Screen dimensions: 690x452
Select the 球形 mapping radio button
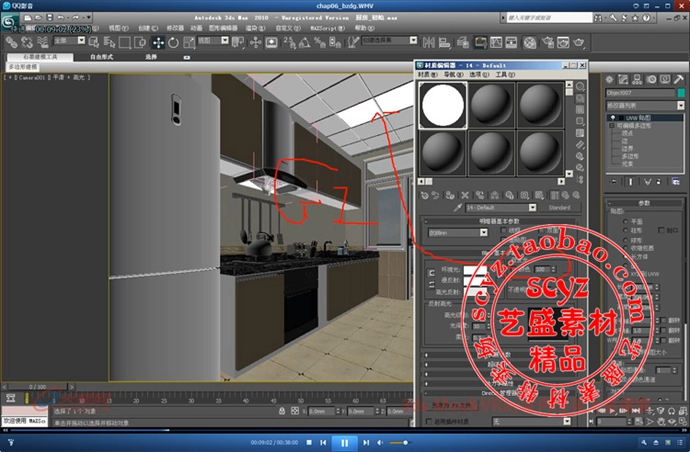tap(625, 240)
